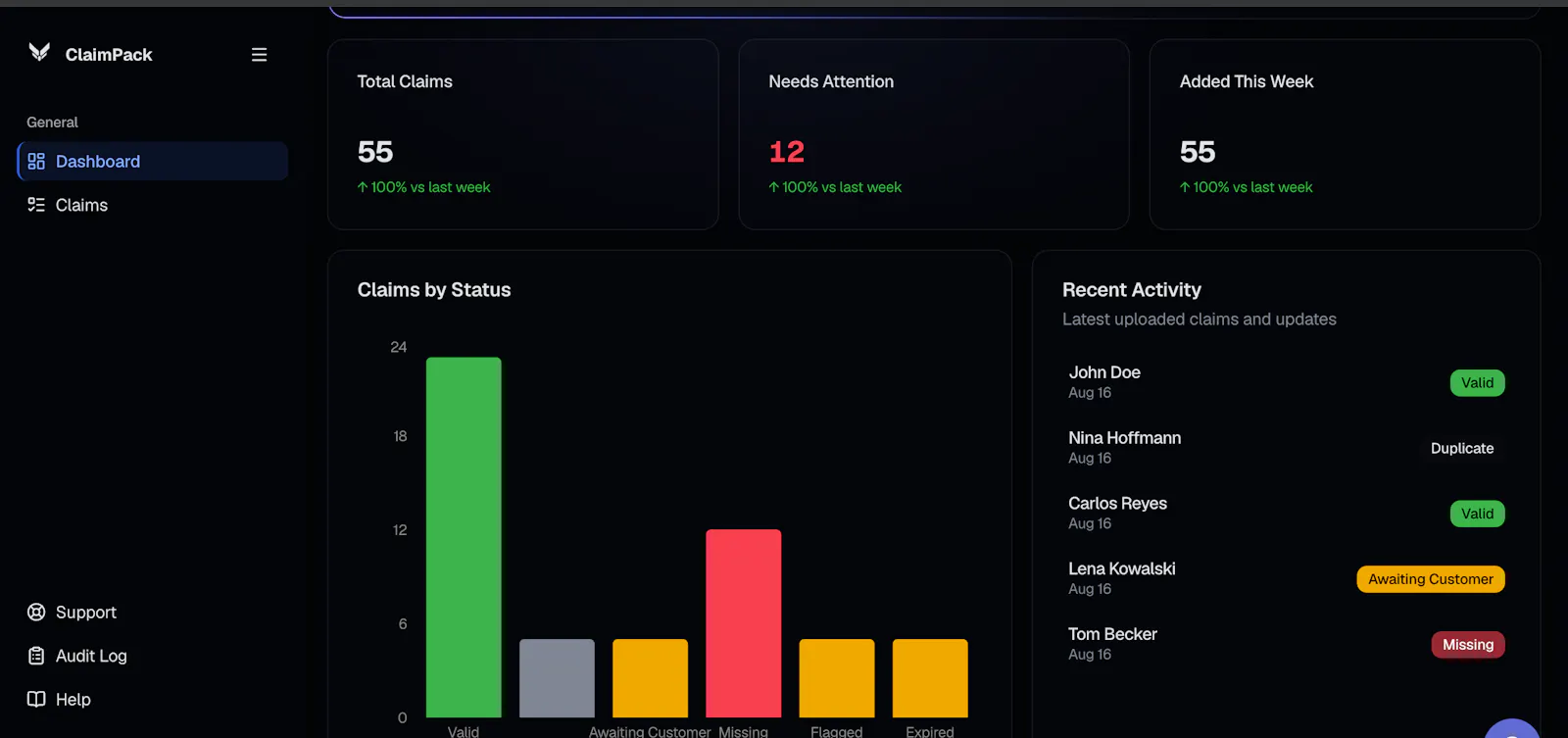Click the Expired chart bar
Viewport: 1568px width, 738px height.
[x=930, y=678]
